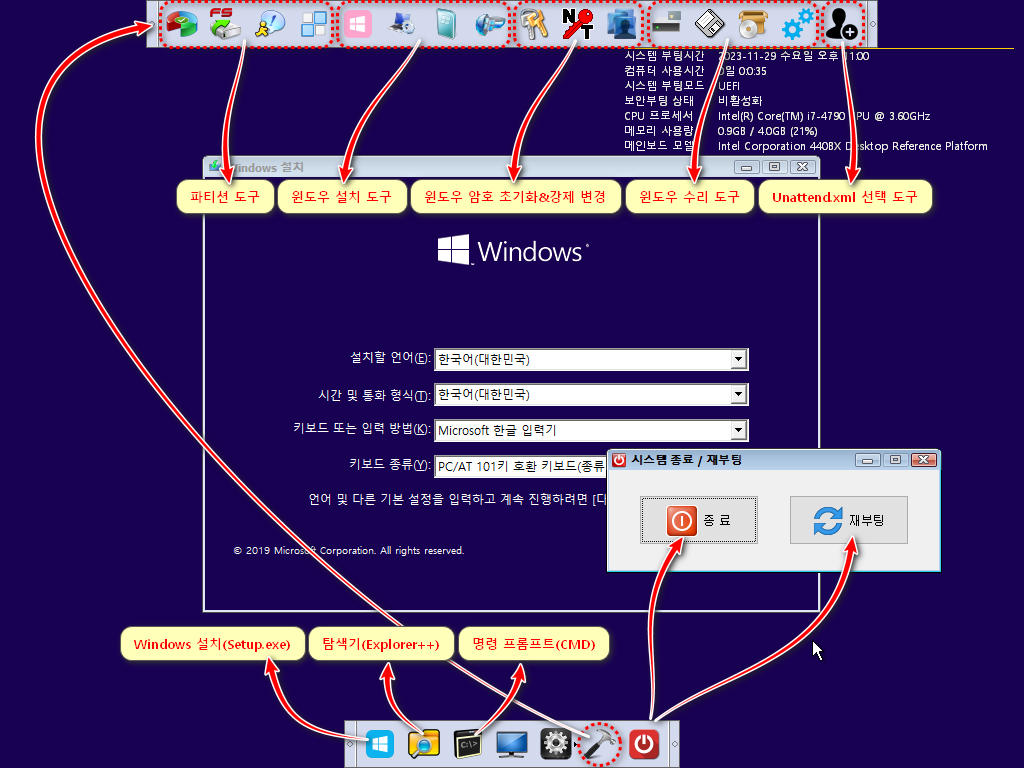Open the blue user silhouettes icon
Image resolution: width=1024 pixels, height=768 pixels.
click(622, 24)
